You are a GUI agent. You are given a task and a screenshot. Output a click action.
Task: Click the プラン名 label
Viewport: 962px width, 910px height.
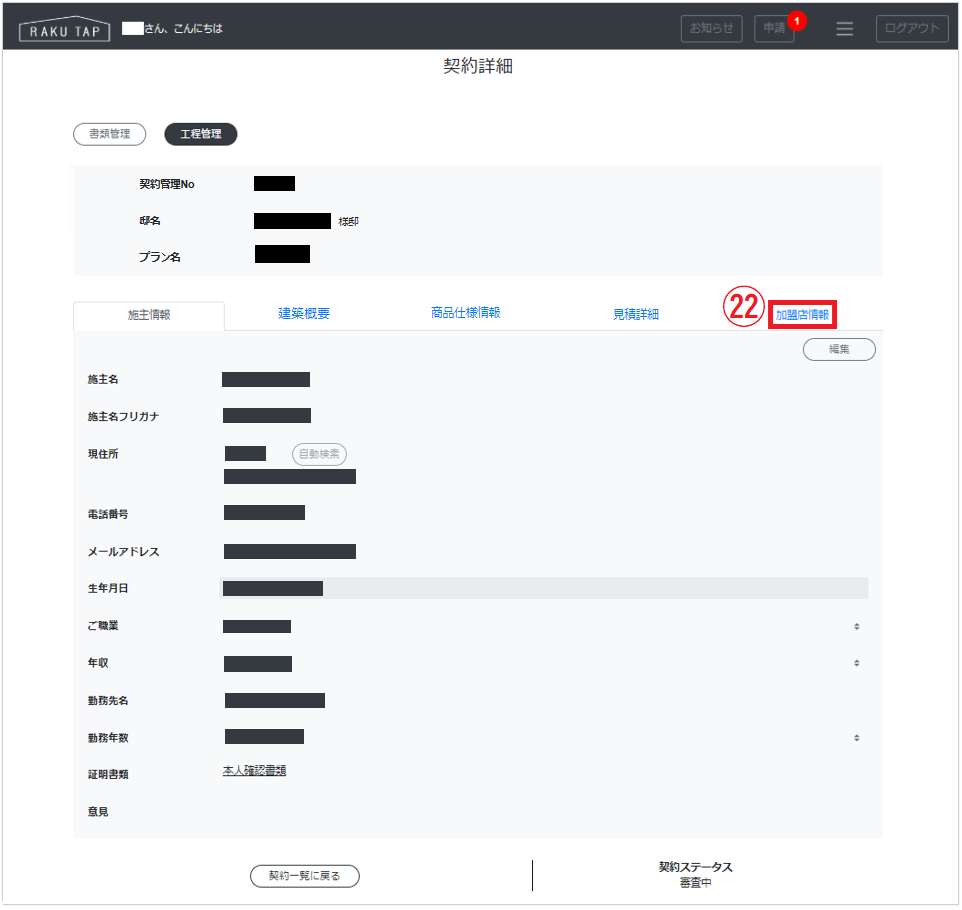160,257
